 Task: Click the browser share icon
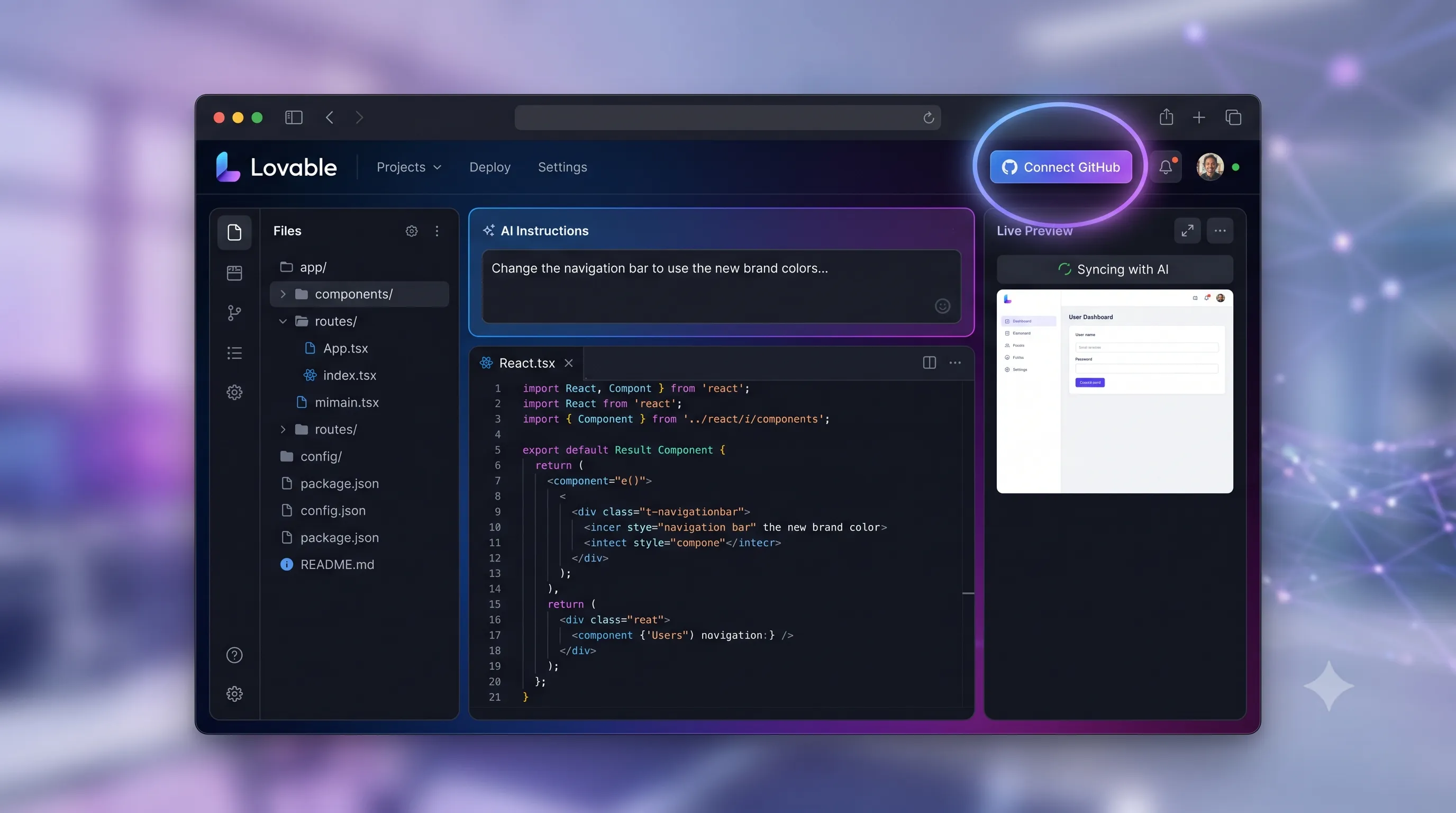click(x=1166, y=116)
